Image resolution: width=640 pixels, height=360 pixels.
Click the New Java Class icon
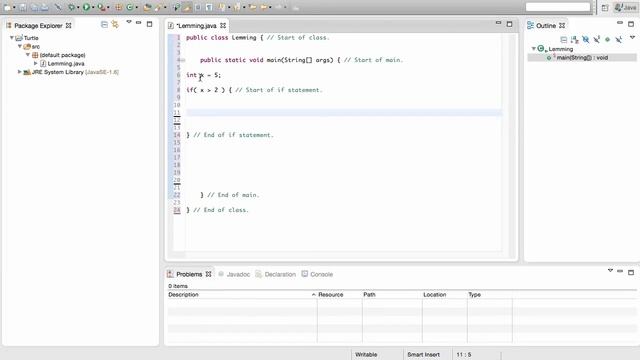tap(129, 7)
